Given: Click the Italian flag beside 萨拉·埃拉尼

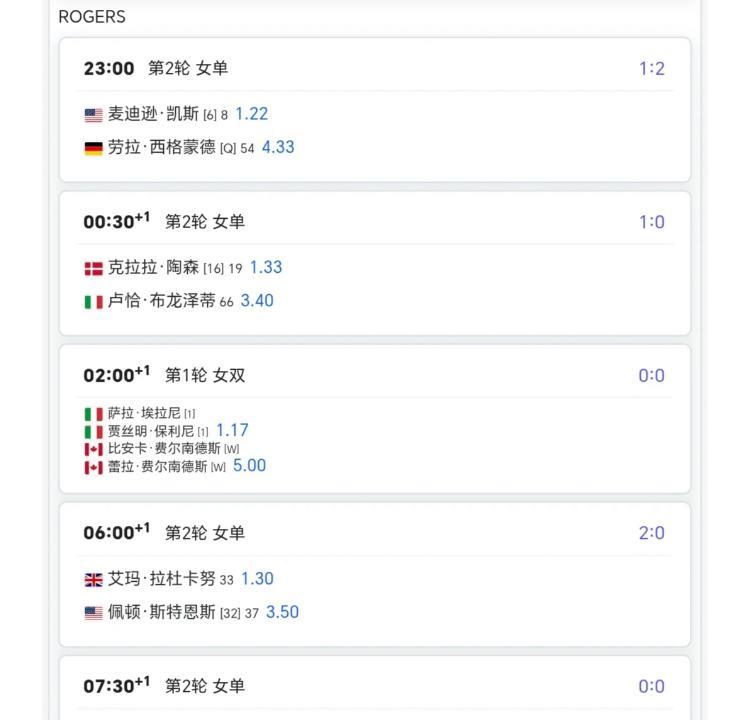Looking at the screenshot, I should click(93, 413).
